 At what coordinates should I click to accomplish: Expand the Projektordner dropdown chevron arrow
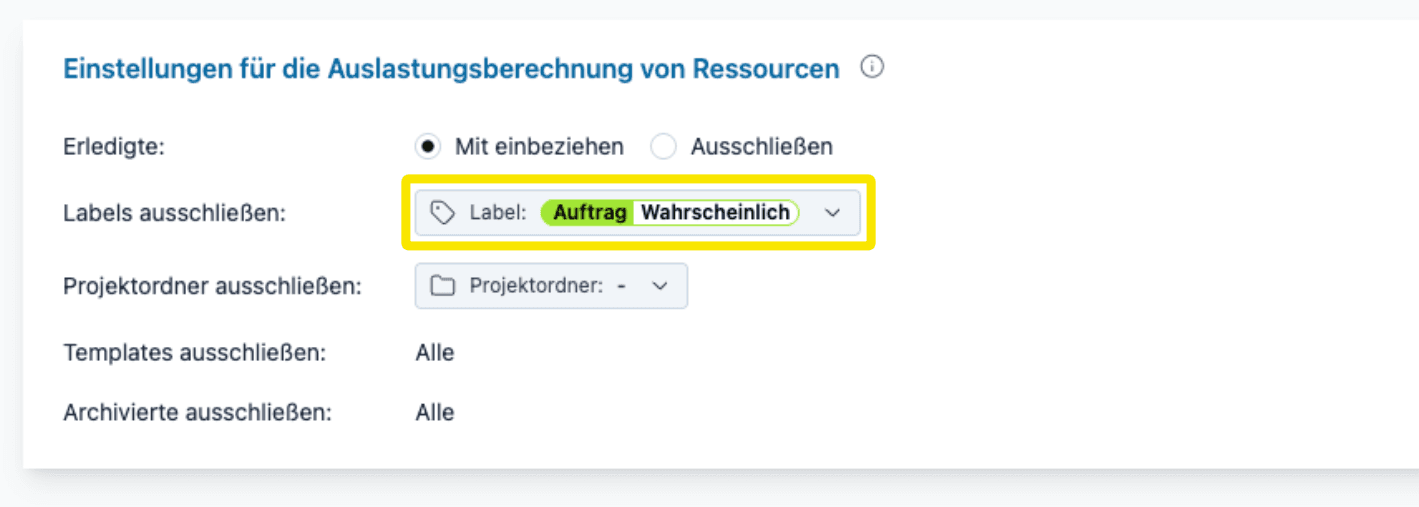(x=659, y=286)
